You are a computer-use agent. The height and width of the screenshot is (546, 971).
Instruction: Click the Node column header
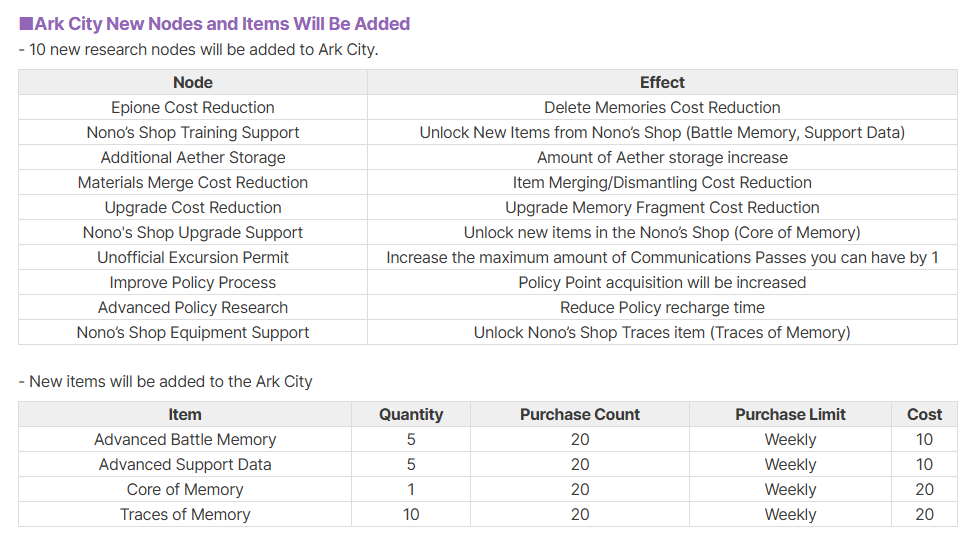pos(193,82)
